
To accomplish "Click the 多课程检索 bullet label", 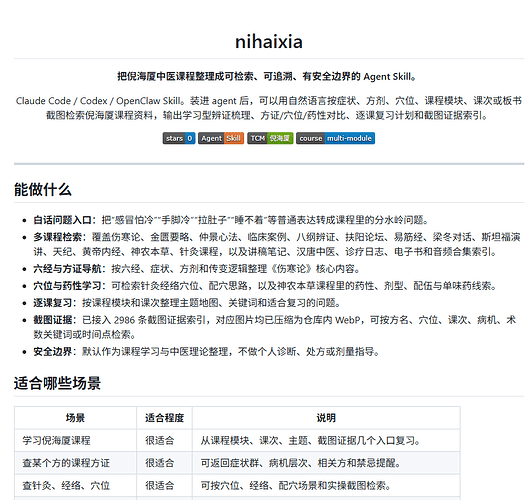I will point(57,237).
